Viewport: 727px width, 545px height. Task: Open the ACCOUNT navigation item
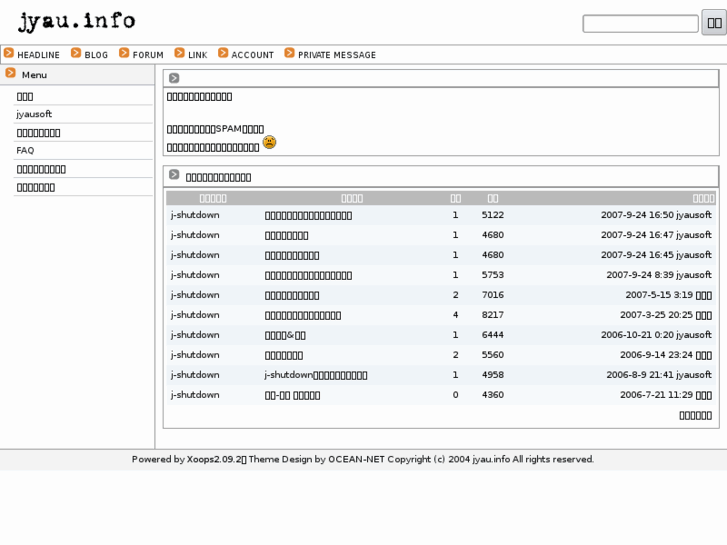tap(253, 55)
